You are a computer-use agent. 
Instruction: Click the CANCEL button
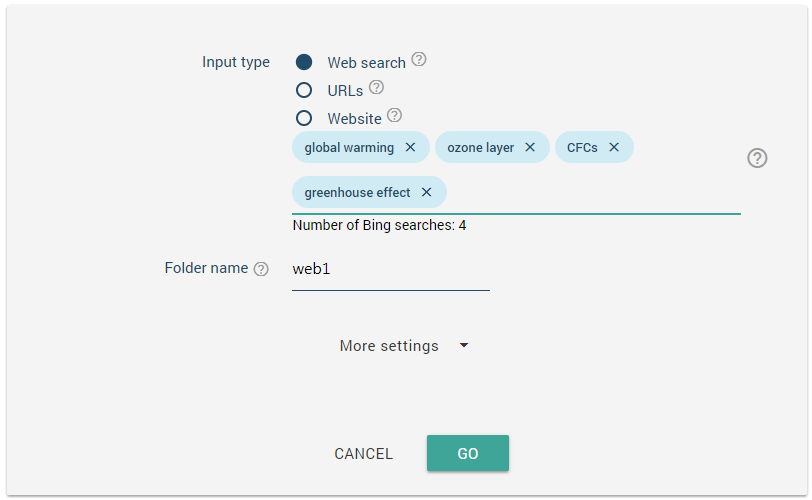coord(364,454)
